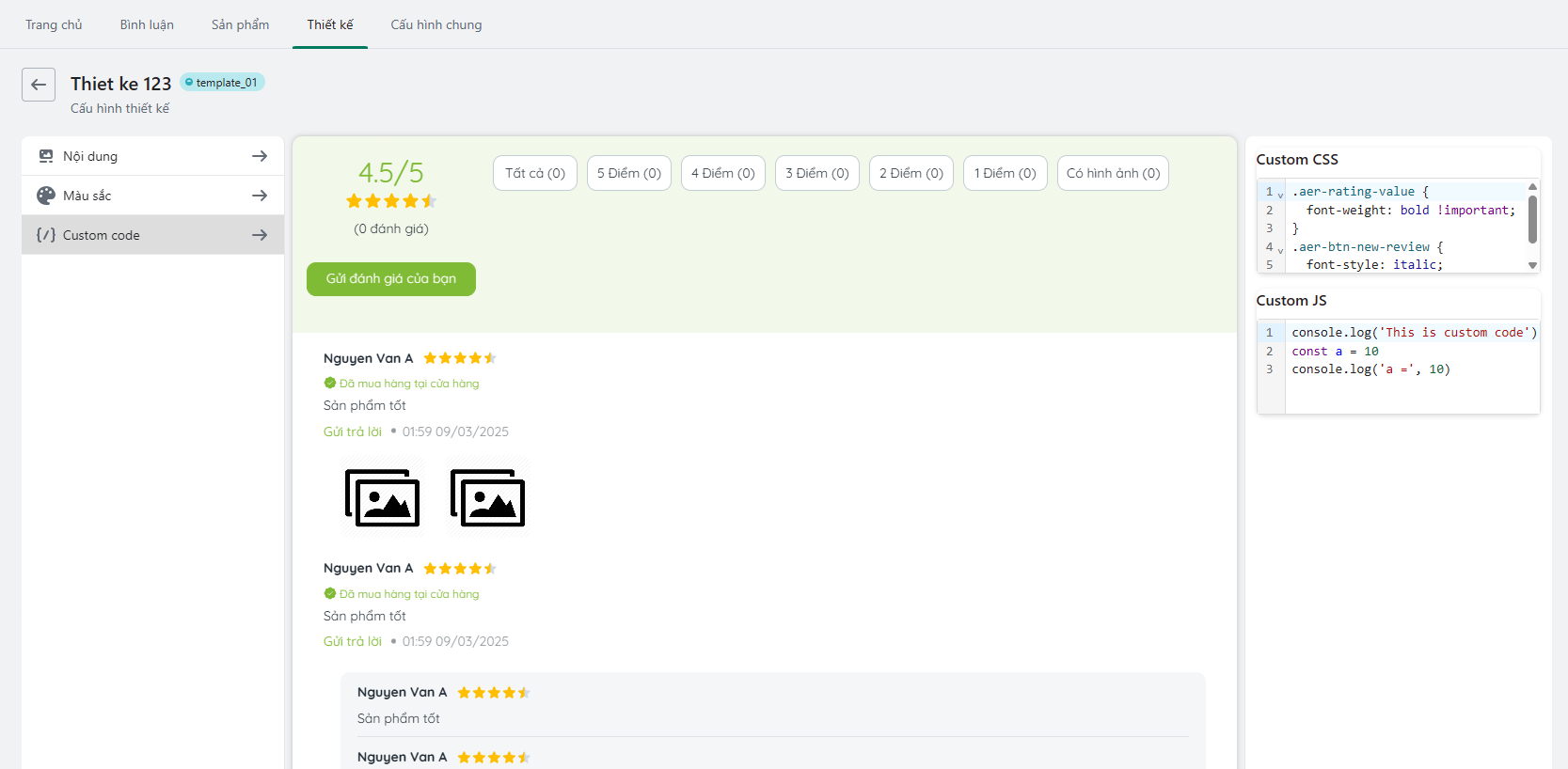Expand Màu sắc section arrow

(260, 196)
